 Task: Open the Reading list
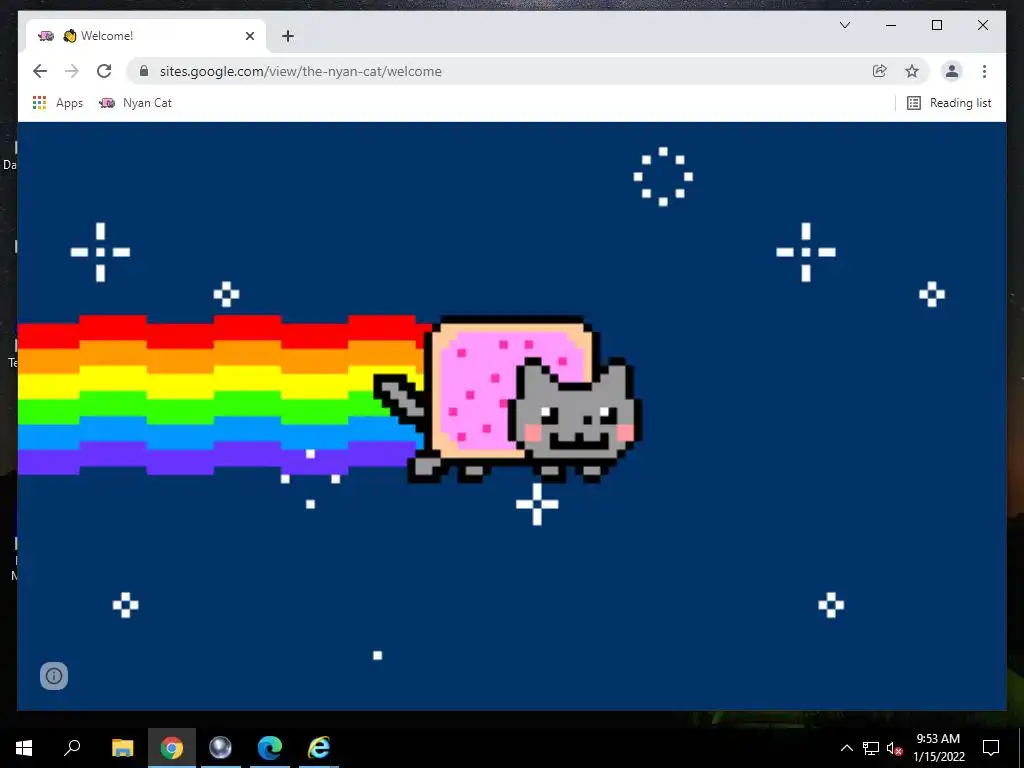949,103
